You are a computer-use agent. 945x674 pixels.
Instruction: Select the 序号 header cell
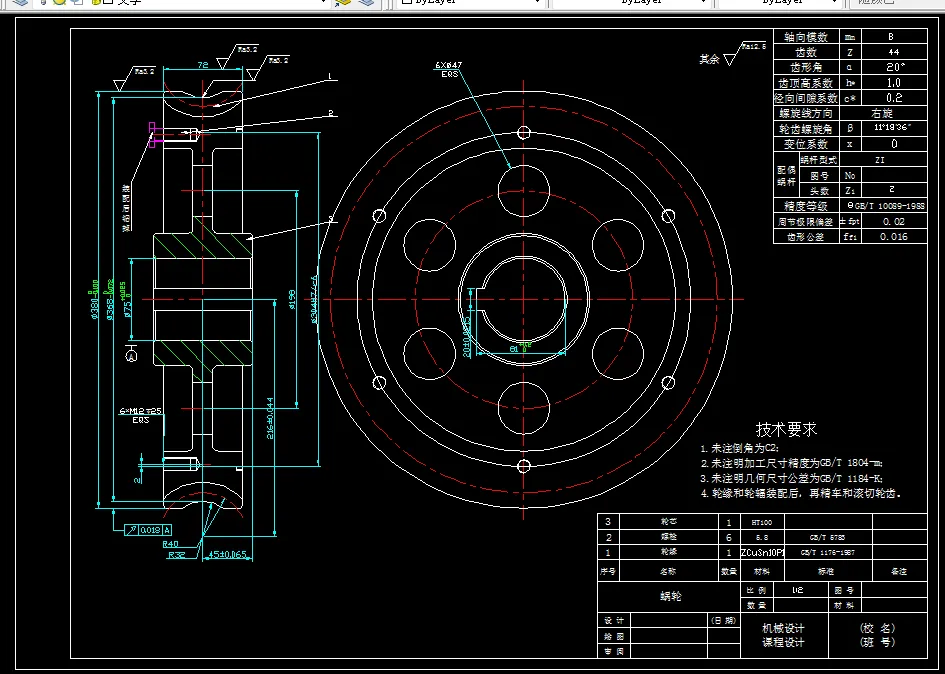(x=608, y=571)
